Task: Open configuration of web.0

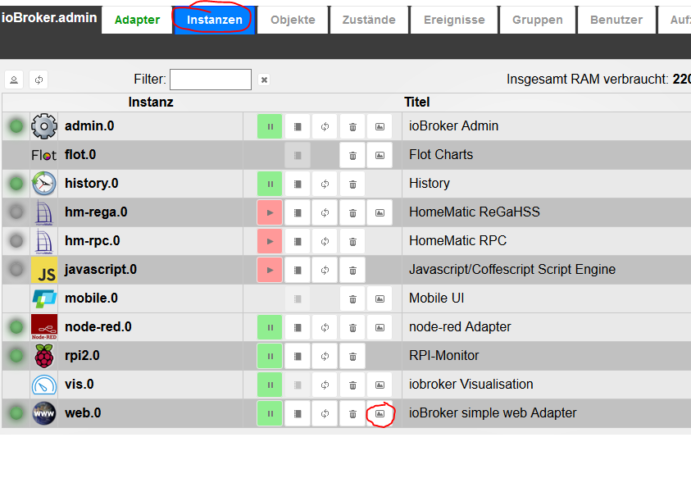Action: coord(297,413)
